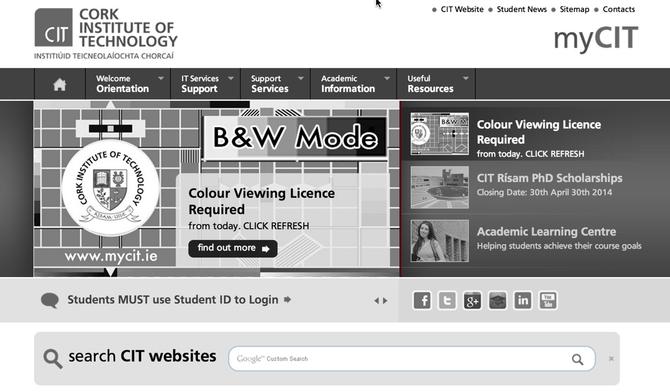Expand the IT Services Support menu arrow
The height and width of the screenshot is (392, 670).
click(231, 78)
